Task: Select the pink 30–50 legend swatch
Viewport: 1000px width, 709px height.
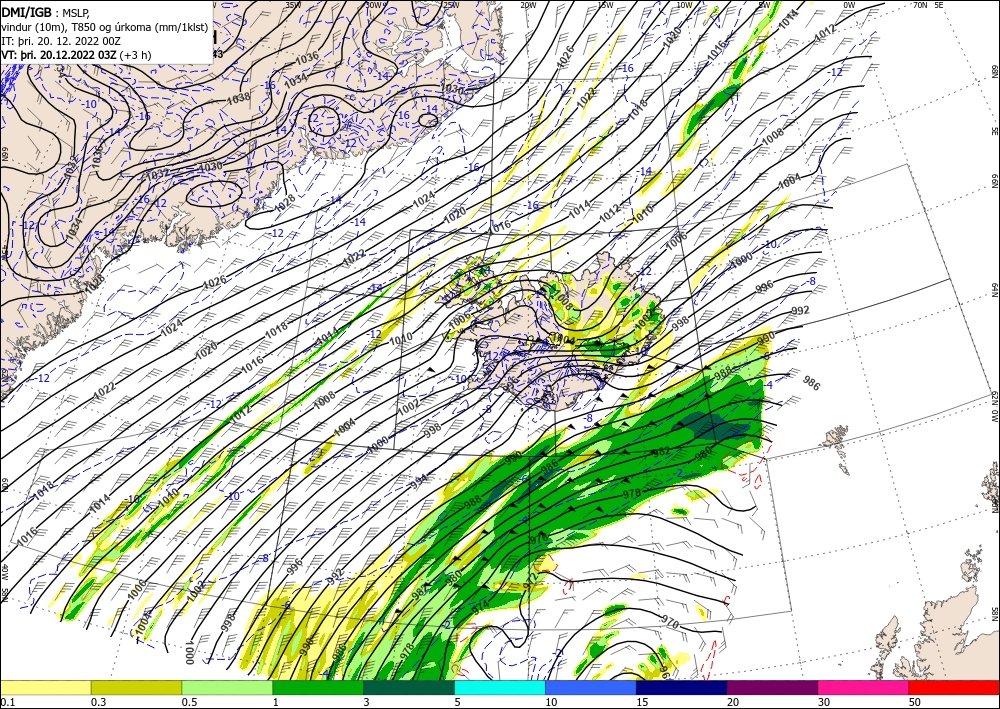Action: click(x=863, y=687)
